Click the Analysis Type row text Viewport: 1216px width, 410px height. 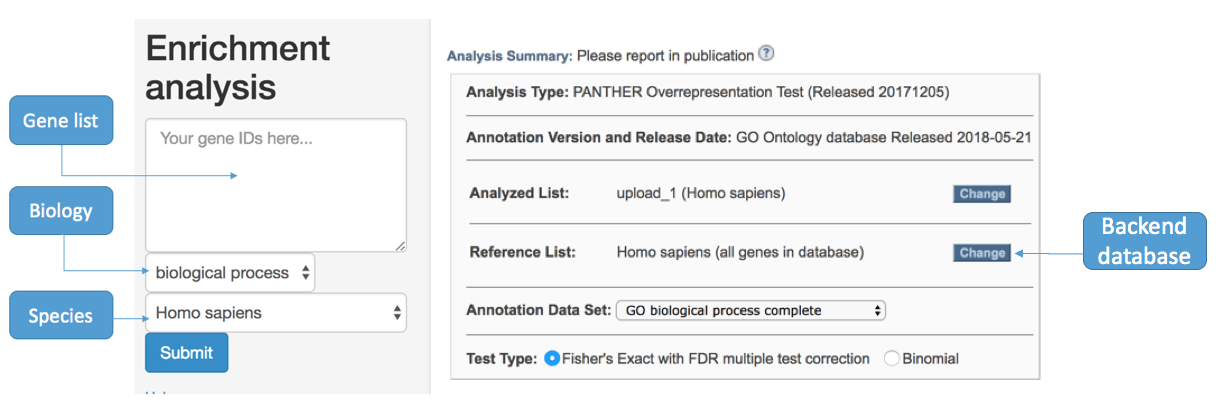(707, 92)
